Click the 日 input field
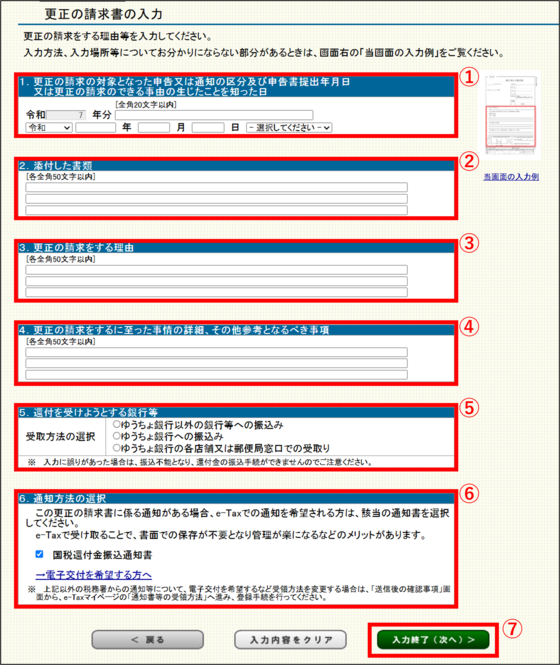560x665 pixels. [208, 127]
